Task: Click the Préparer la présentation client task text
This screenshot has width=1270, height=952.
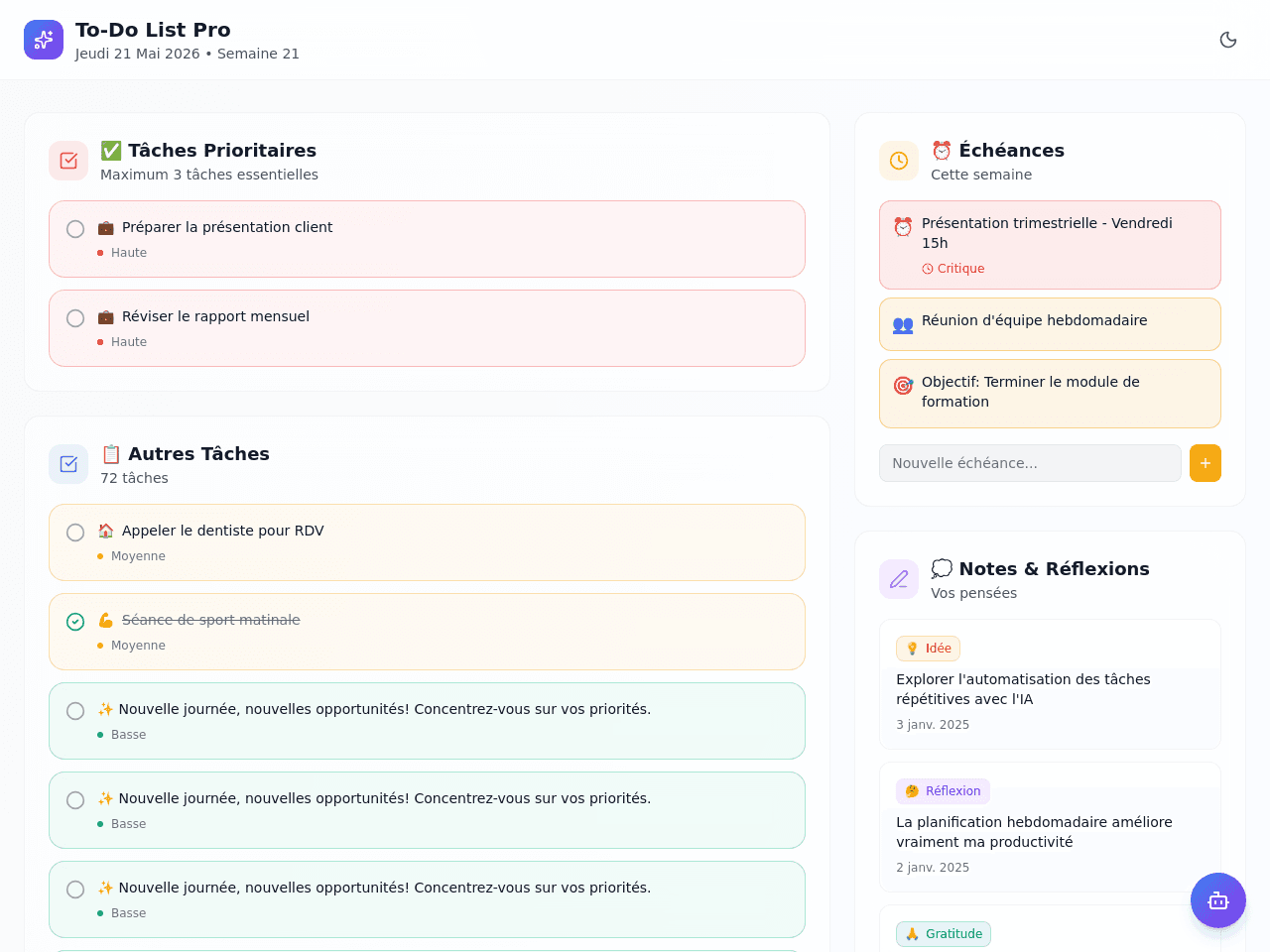Action: pyautogui.click(x=227, y=227)
